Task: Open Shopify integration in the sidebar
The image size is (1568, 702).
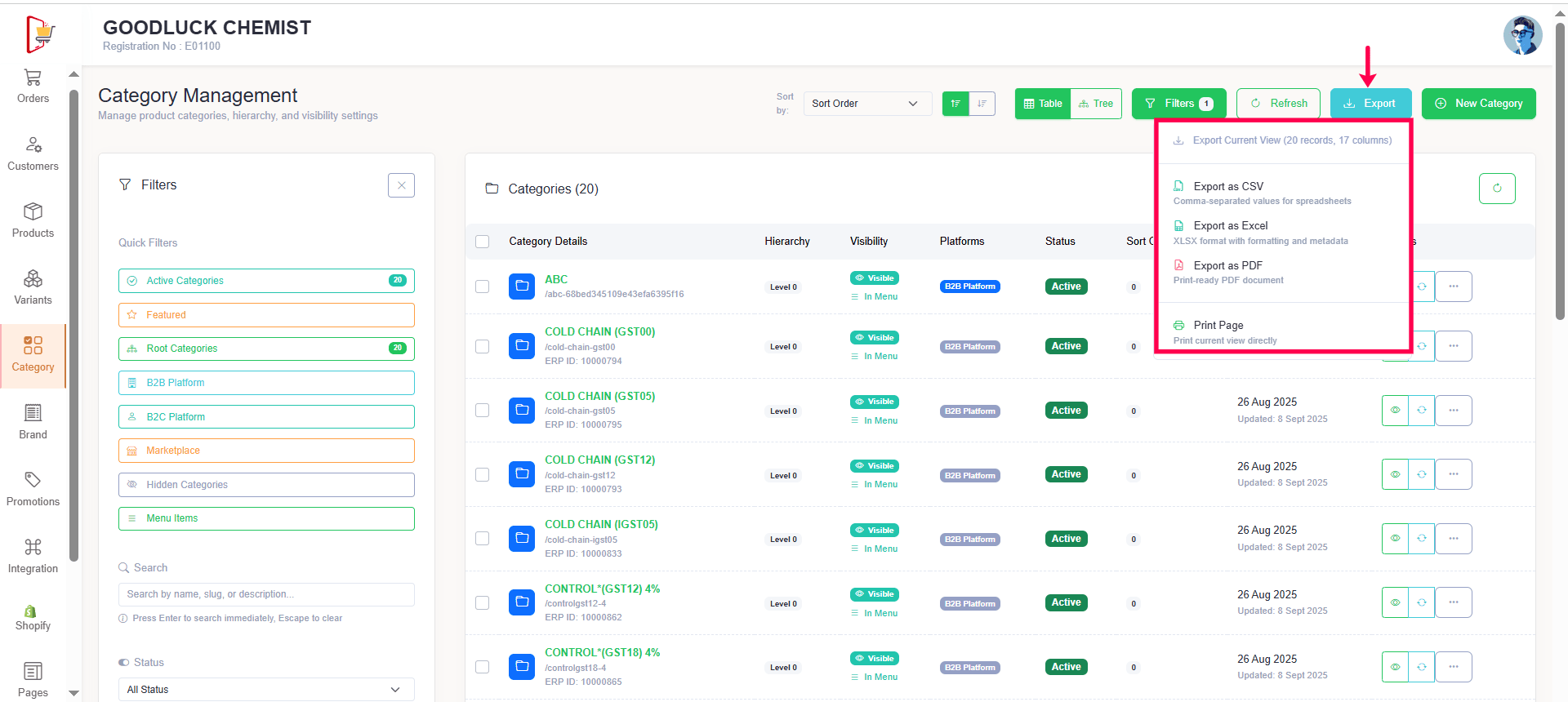Action: (x=33, y=618)
